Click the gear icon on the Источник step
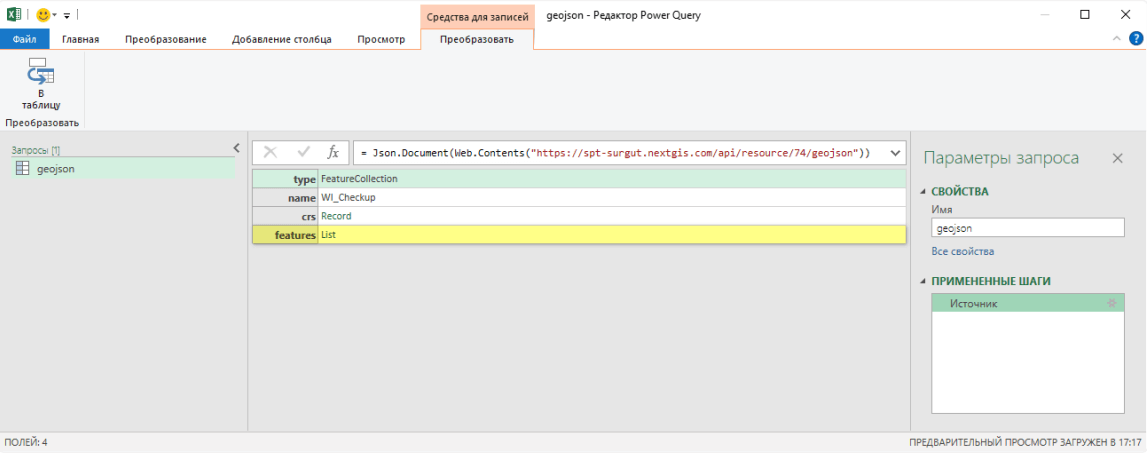1147x453 pixels. 1111,303
